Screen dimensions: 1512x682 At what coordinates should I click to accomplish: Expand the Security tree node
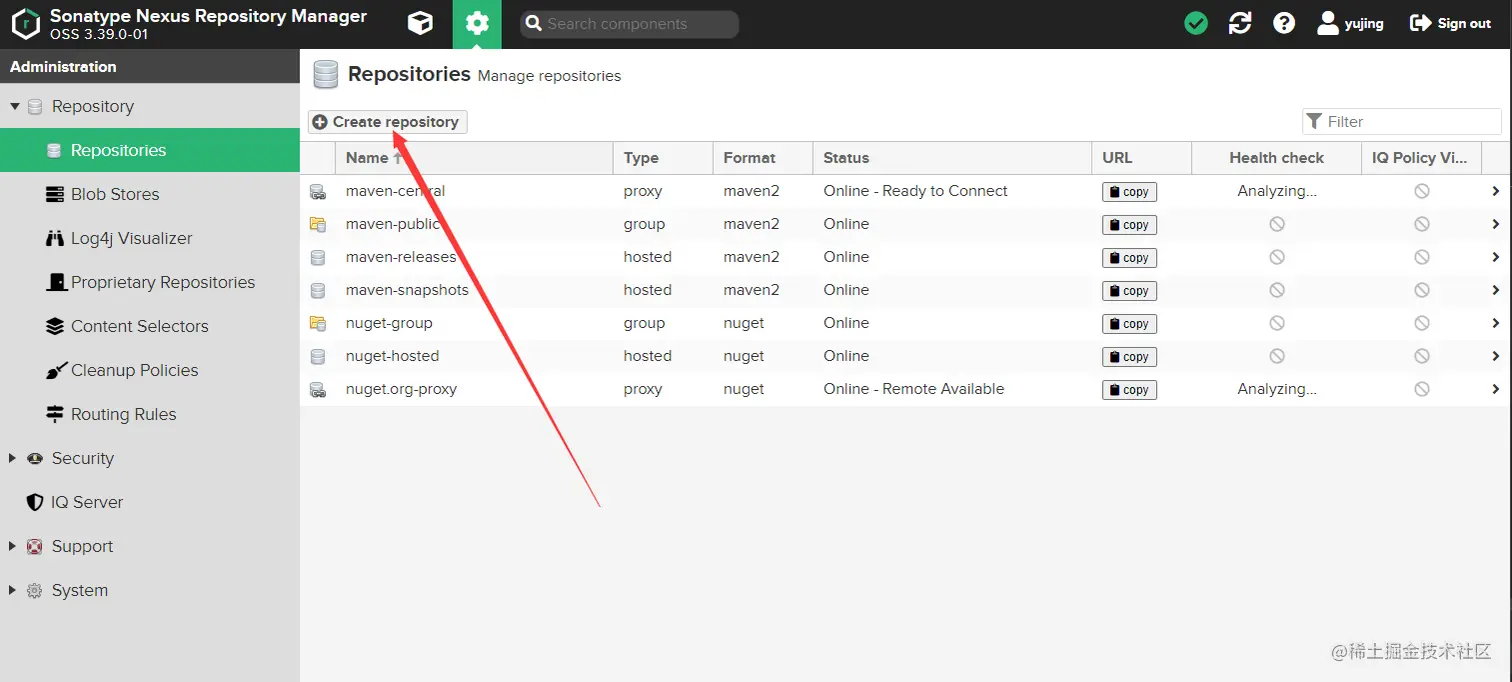pyautogui.click(x=13, y=458)
